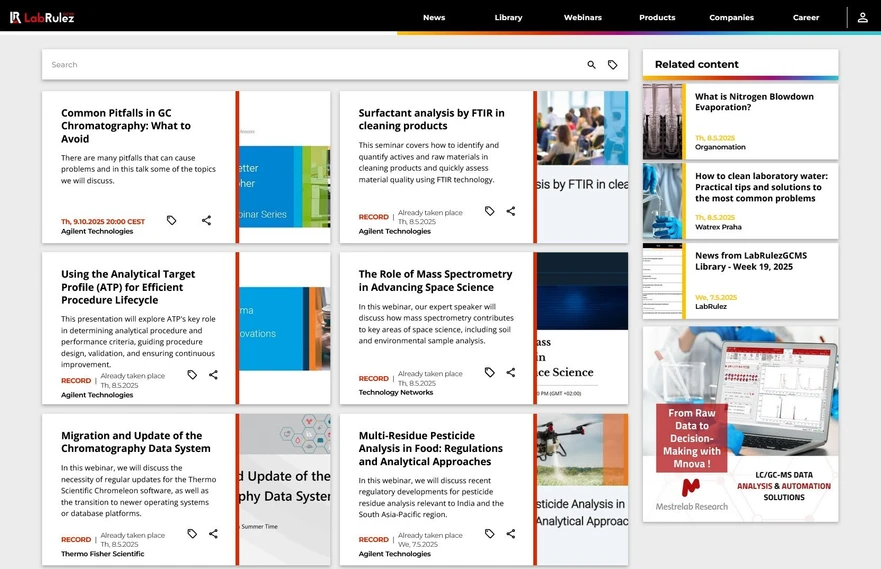Share the Multi-Residue Pesticide Analysis webinar
881x569 pixels.
tap(511, 534)
